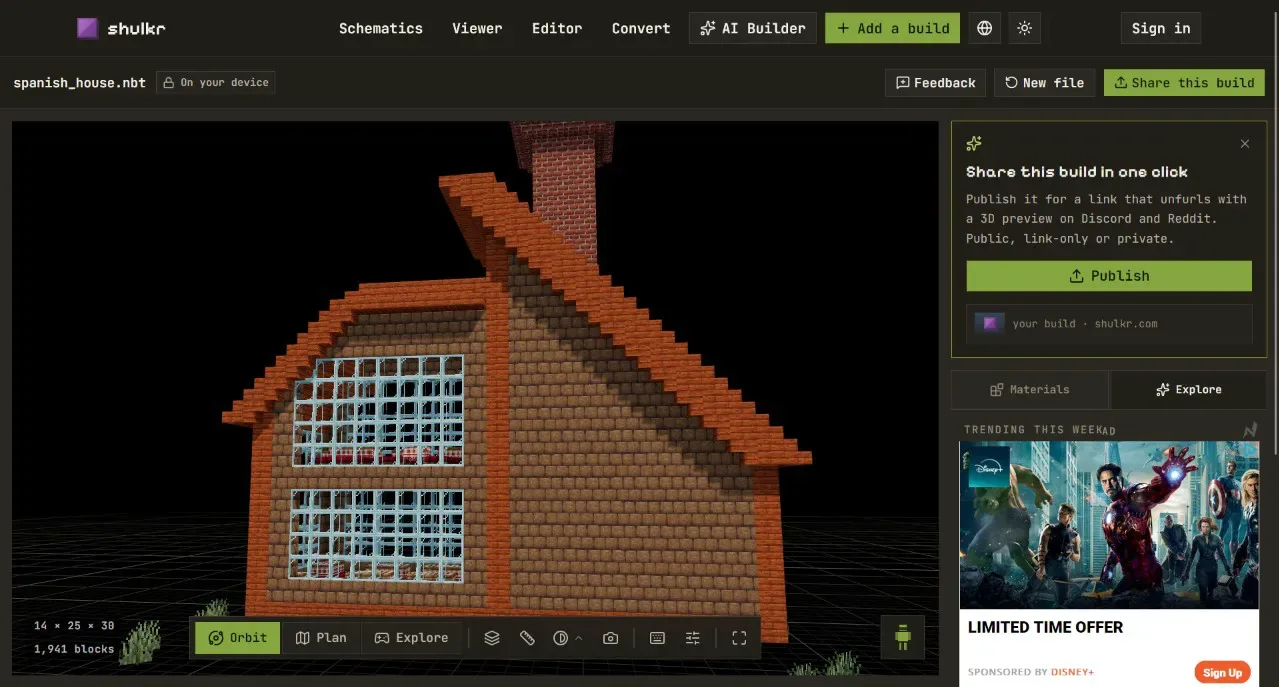
Task: Open the language globe selector
Action: point(984,28)
